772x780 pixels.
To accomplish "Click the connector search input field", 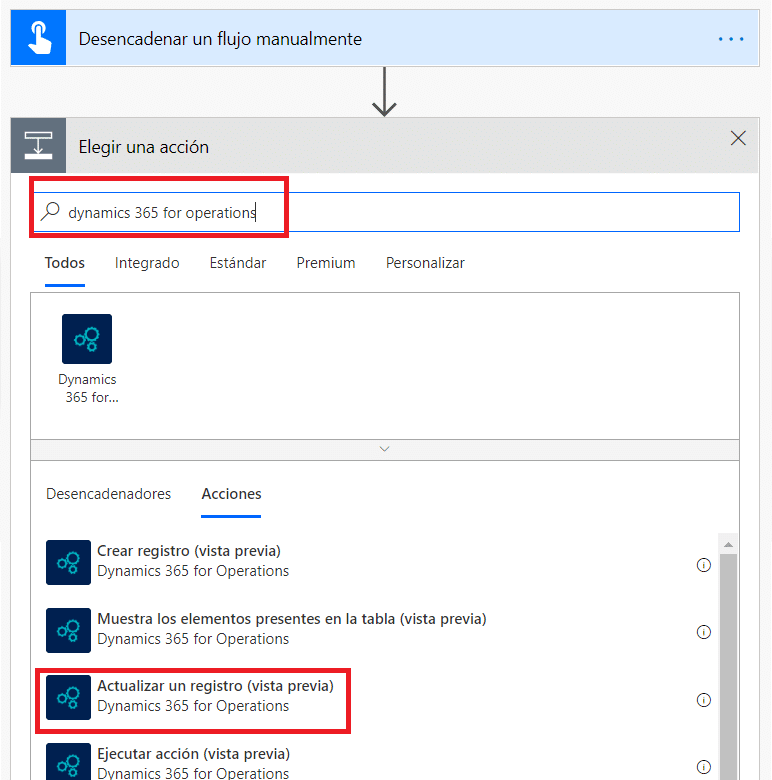I will (385, 212).
